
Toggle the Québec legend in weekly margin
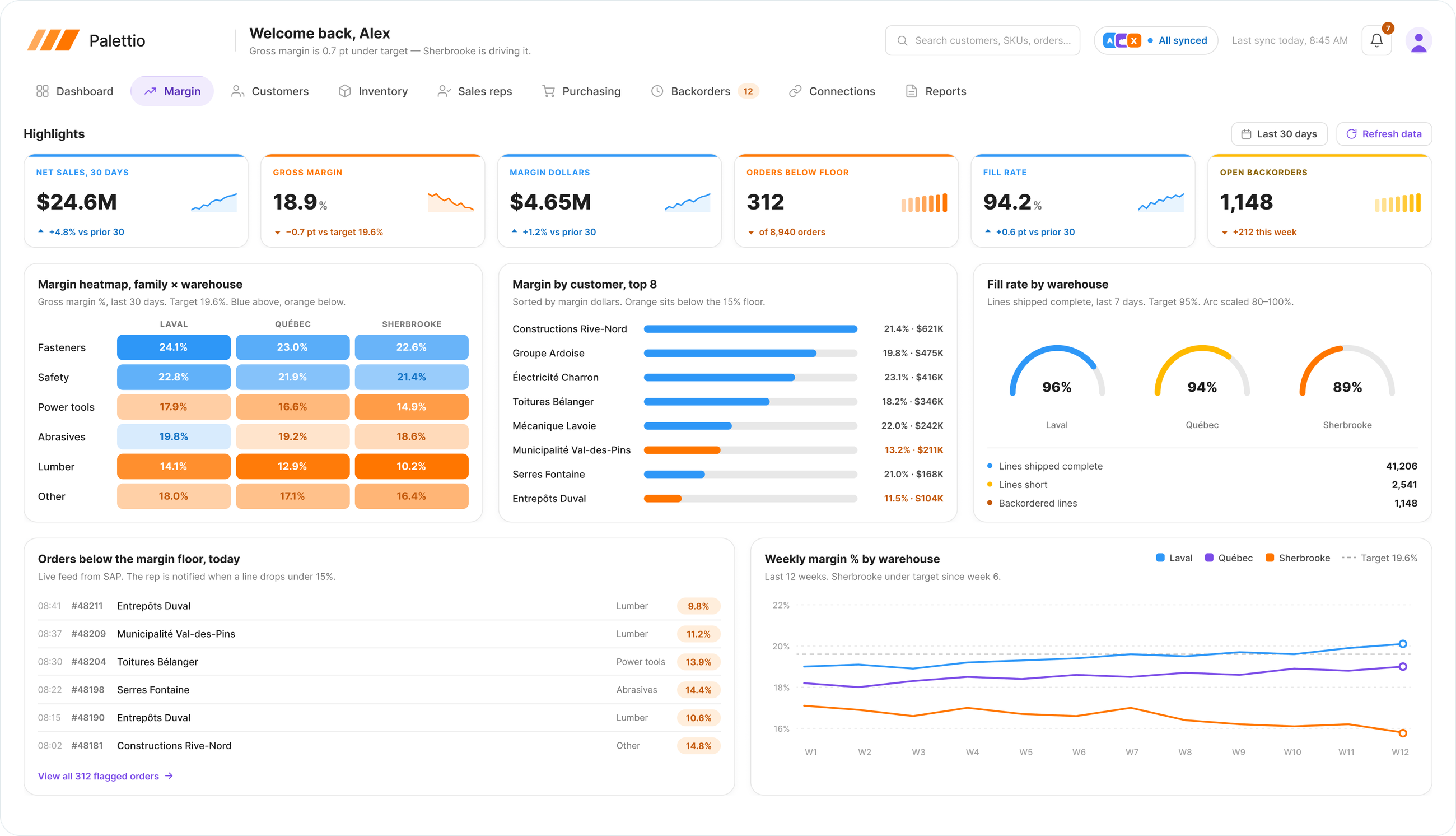click(1228, 558)
